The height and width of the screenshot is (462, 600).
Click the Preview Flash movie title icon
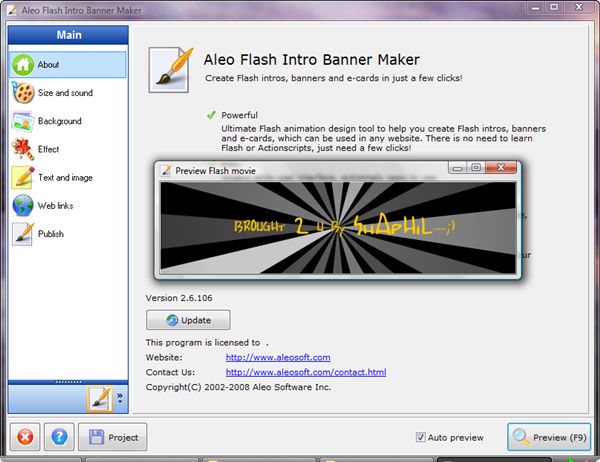pos(166,171)
